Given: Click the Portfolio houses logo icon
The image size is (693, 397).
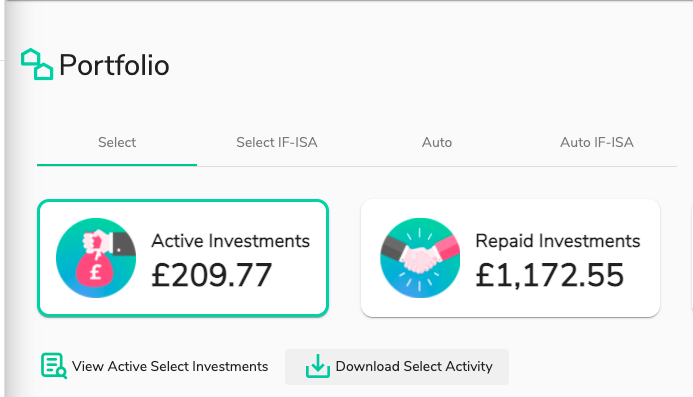Looking at the screenshot, I should [37, 64].
